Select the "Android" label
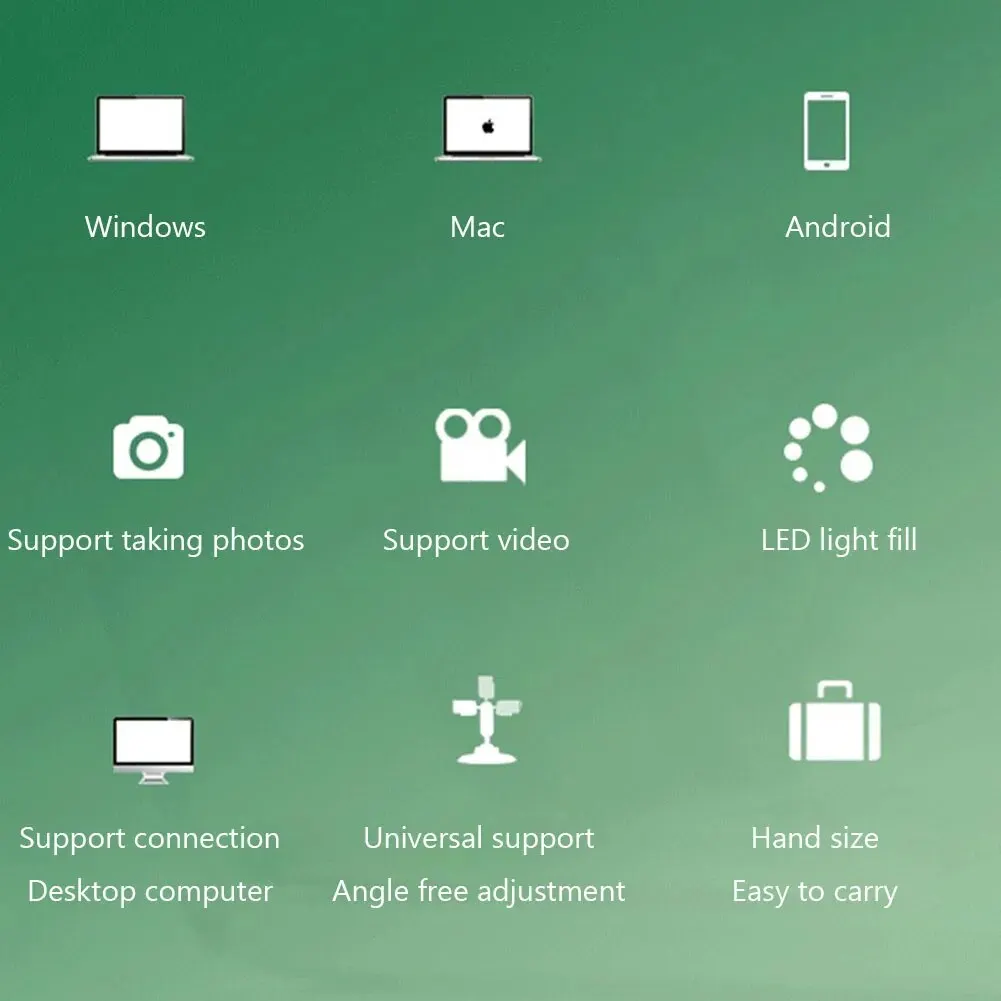 pyautogui.click(x=838, y=227)
